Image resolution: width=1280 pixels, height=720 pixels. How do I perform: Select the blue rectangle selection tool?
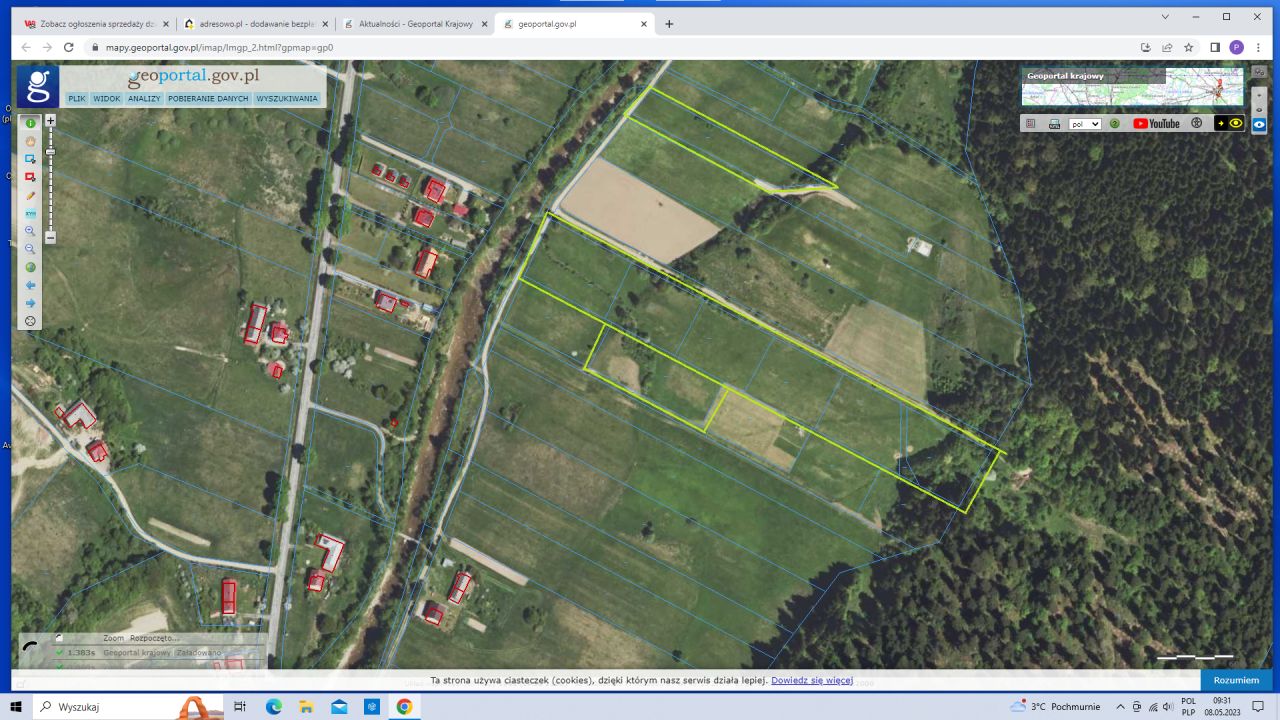pos(30,159)
